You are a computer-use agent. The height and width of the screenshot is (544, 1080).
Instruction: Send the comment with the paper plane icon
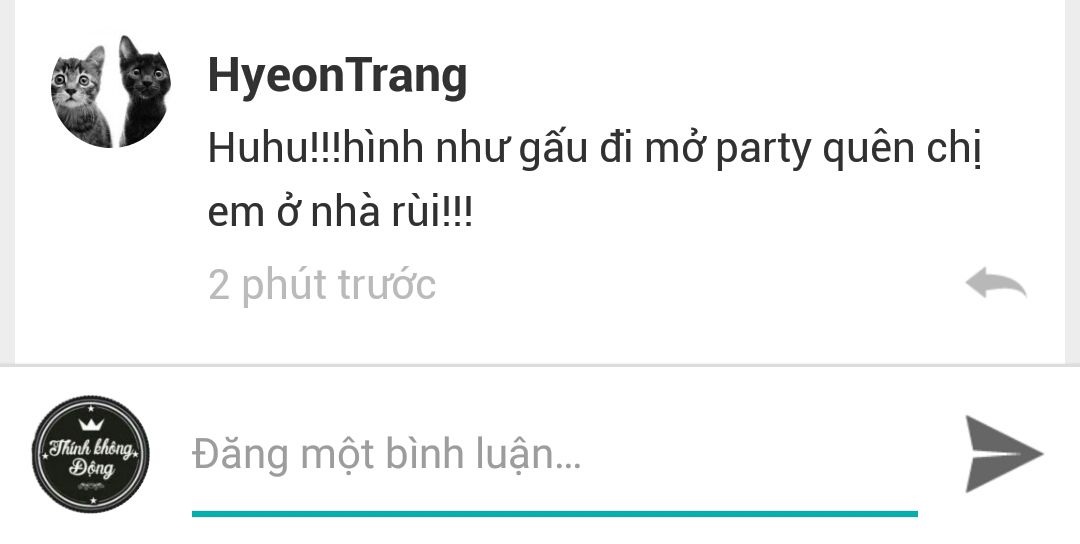[x=1004, y=454]
